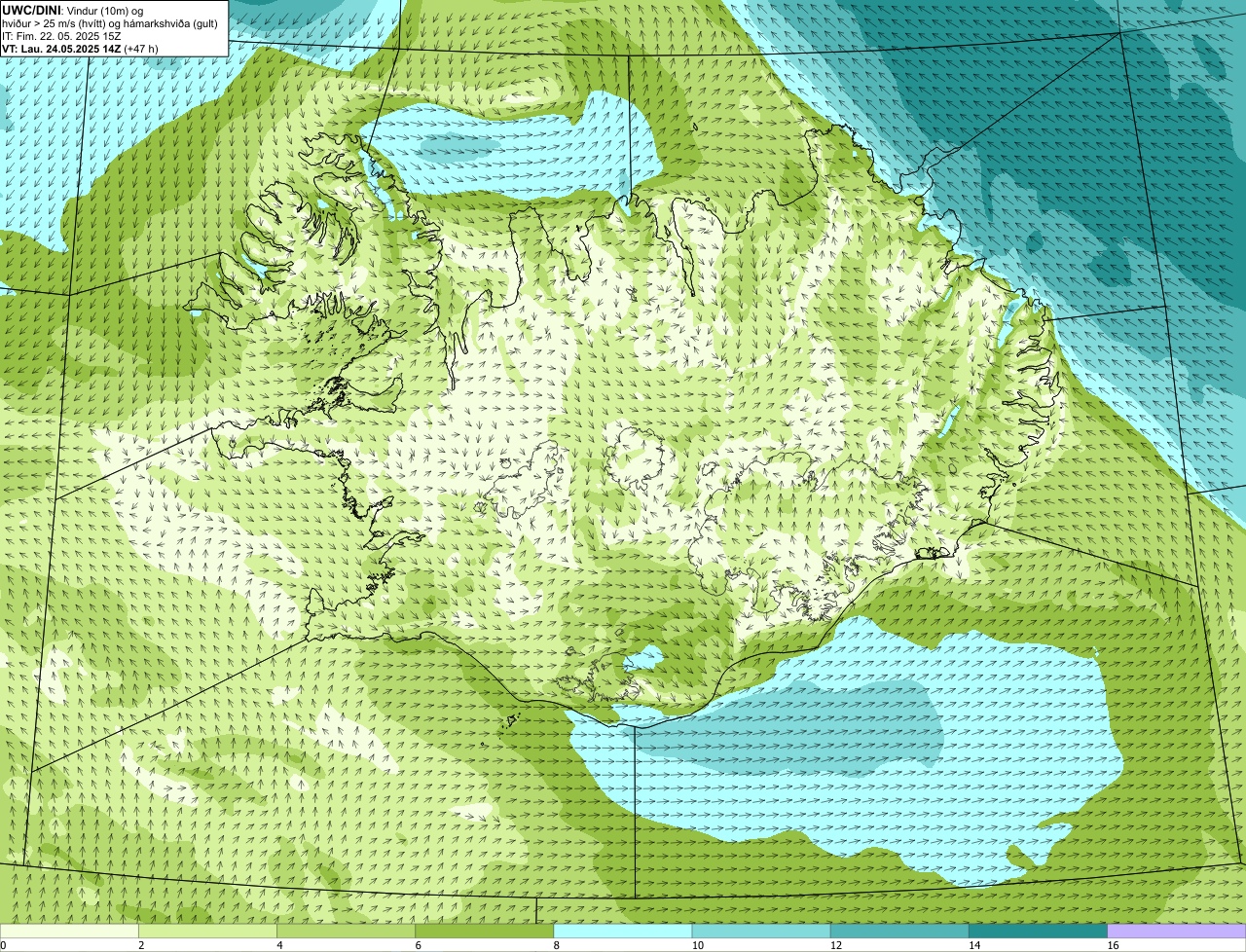Click the scale label '2'
Image resolution: width=1246 pixels, height=952 pixels.
[141, 945]
